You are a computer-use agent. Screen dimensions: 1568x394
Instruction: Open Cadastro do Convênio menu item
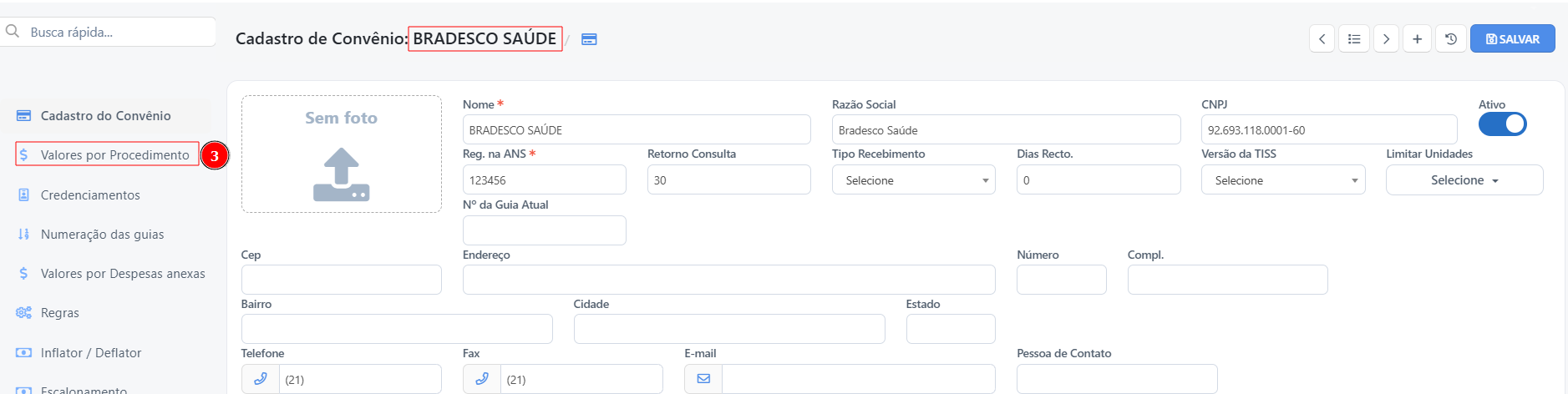coord(106,116)
